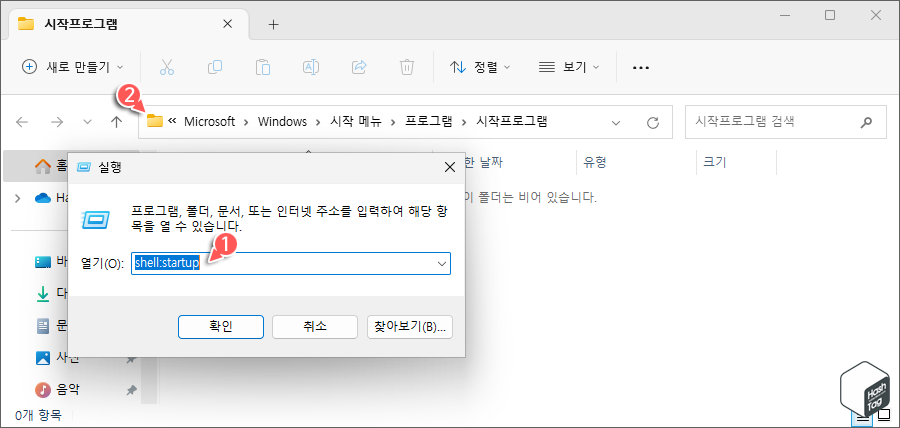The width and height of the screenshot is (900, 428).
Task: Show hidden path with double chevron
Action: 172,122
